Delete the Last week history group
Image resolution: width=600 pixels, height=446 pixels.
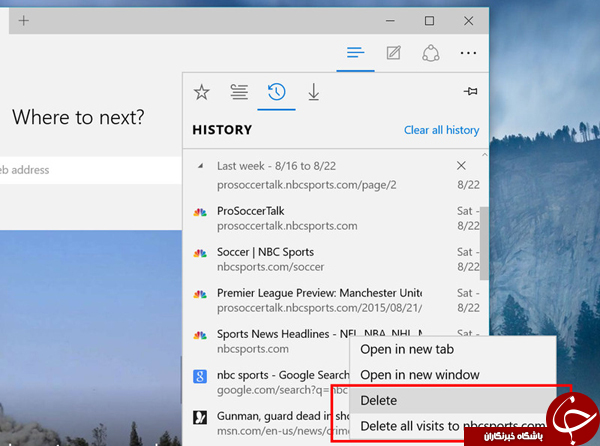coord(461,166)
